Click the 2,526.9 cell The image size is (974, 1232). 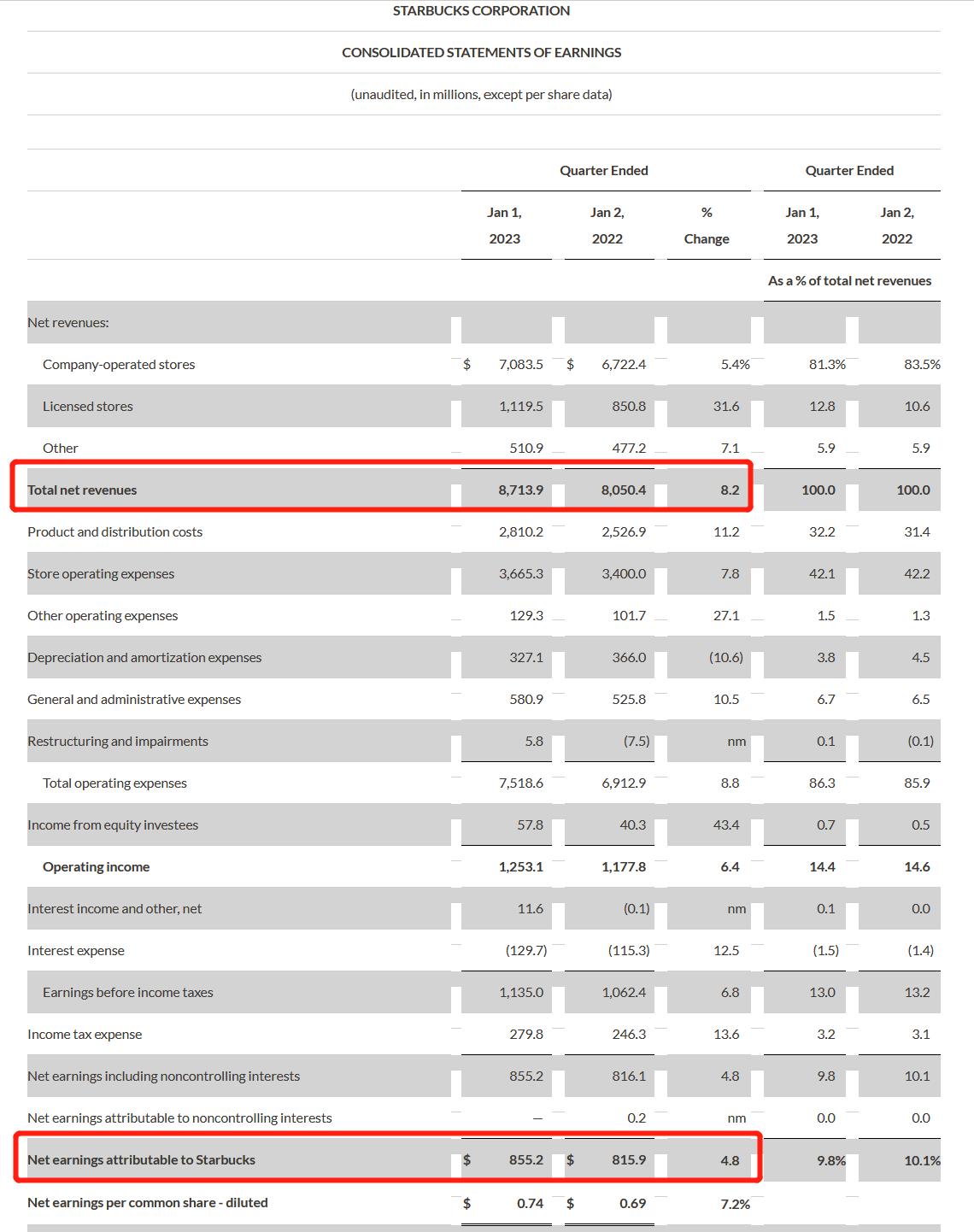point(624,532)
